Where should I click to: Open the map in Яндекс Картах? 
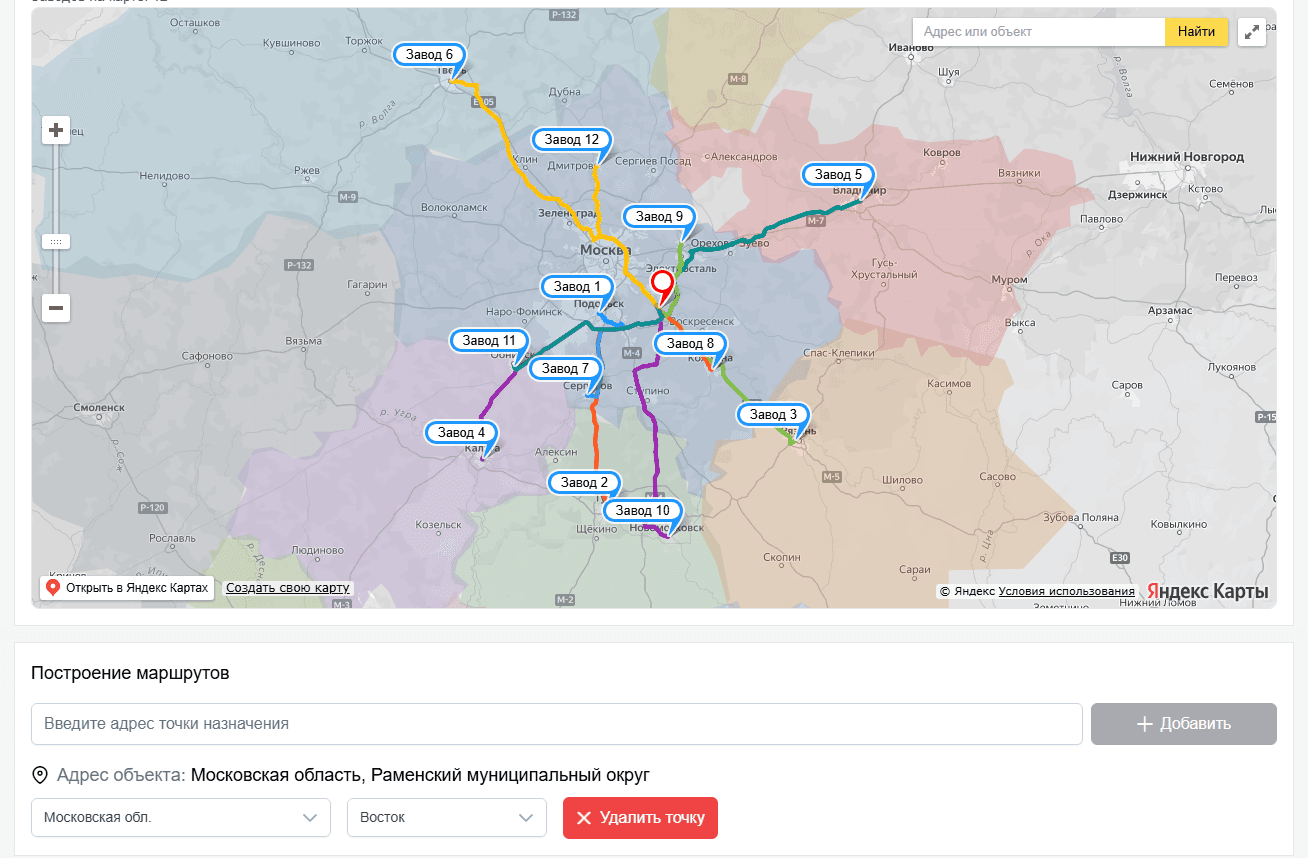[x=127, y=588]
